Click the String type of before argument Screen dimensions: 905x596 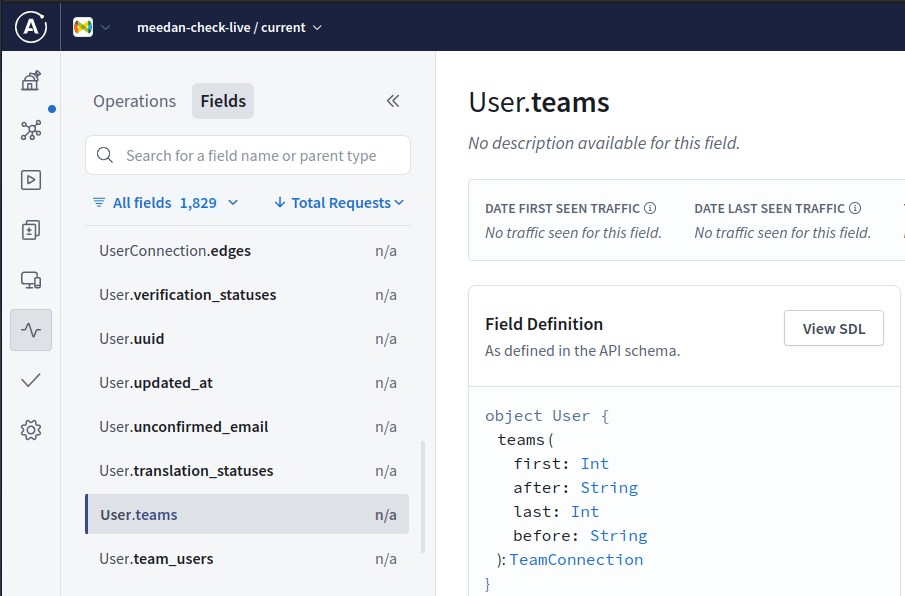click(619, 536)
